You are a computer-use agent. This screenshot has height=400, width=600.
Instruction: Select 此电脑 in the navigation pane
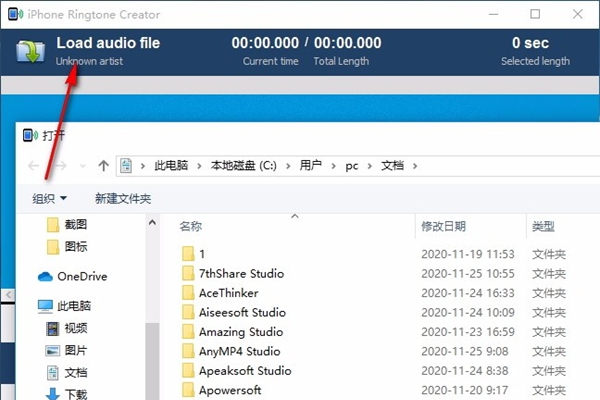pos(64,306)
